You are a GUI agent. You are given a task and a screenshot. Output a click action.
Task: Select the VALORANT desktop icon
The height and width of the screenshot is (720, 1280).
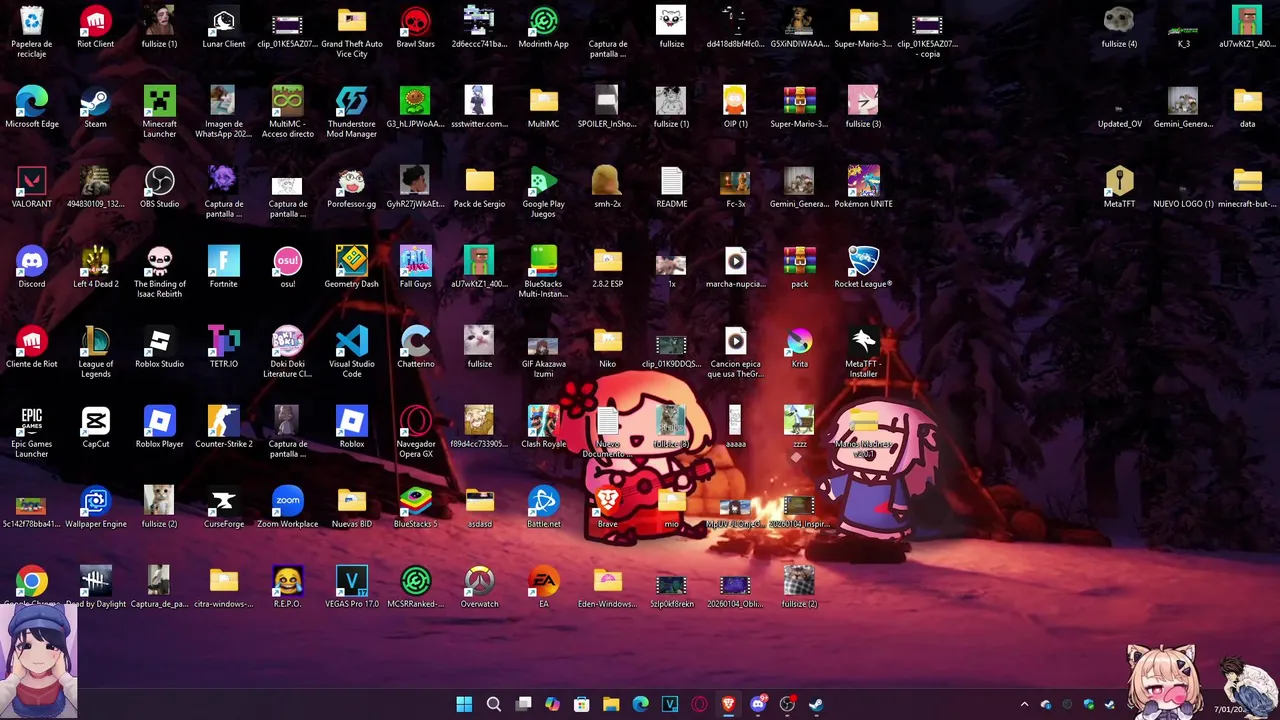click(32, 182)
